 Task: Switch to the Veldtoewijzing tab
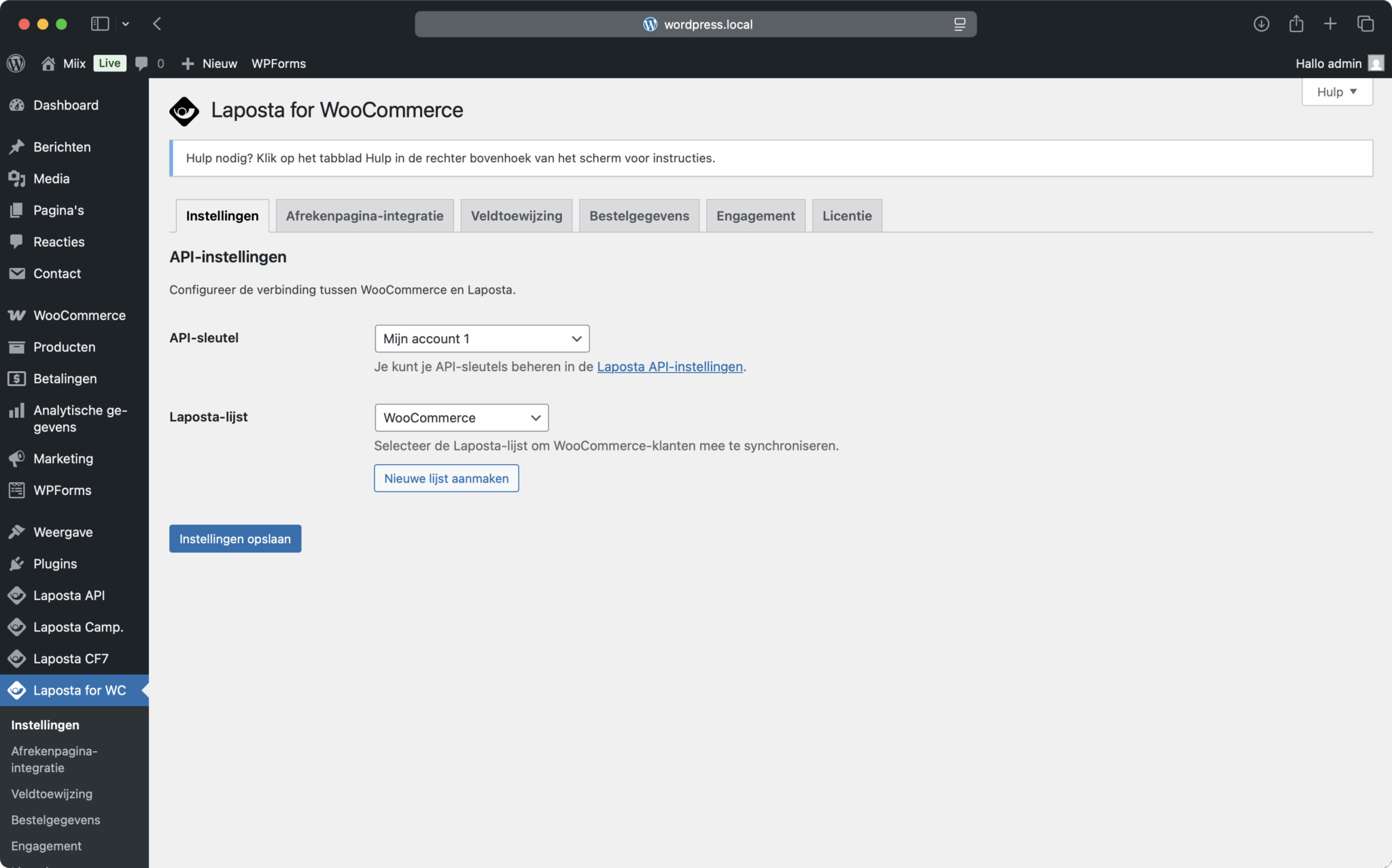coord(517,215)
